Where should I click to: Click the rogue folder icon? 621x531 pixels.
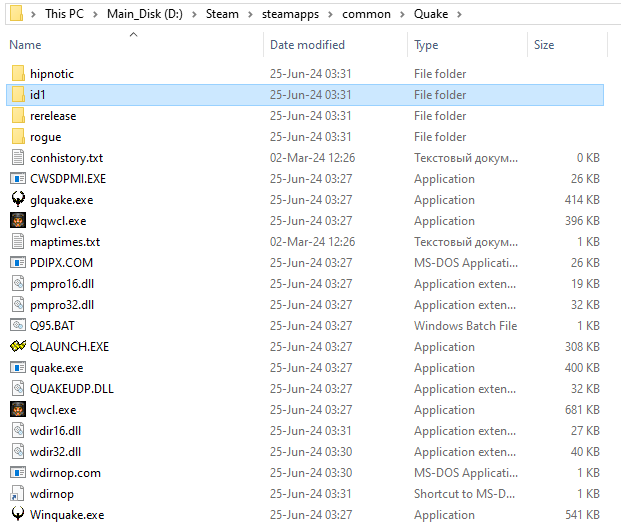tap(18, 137)
